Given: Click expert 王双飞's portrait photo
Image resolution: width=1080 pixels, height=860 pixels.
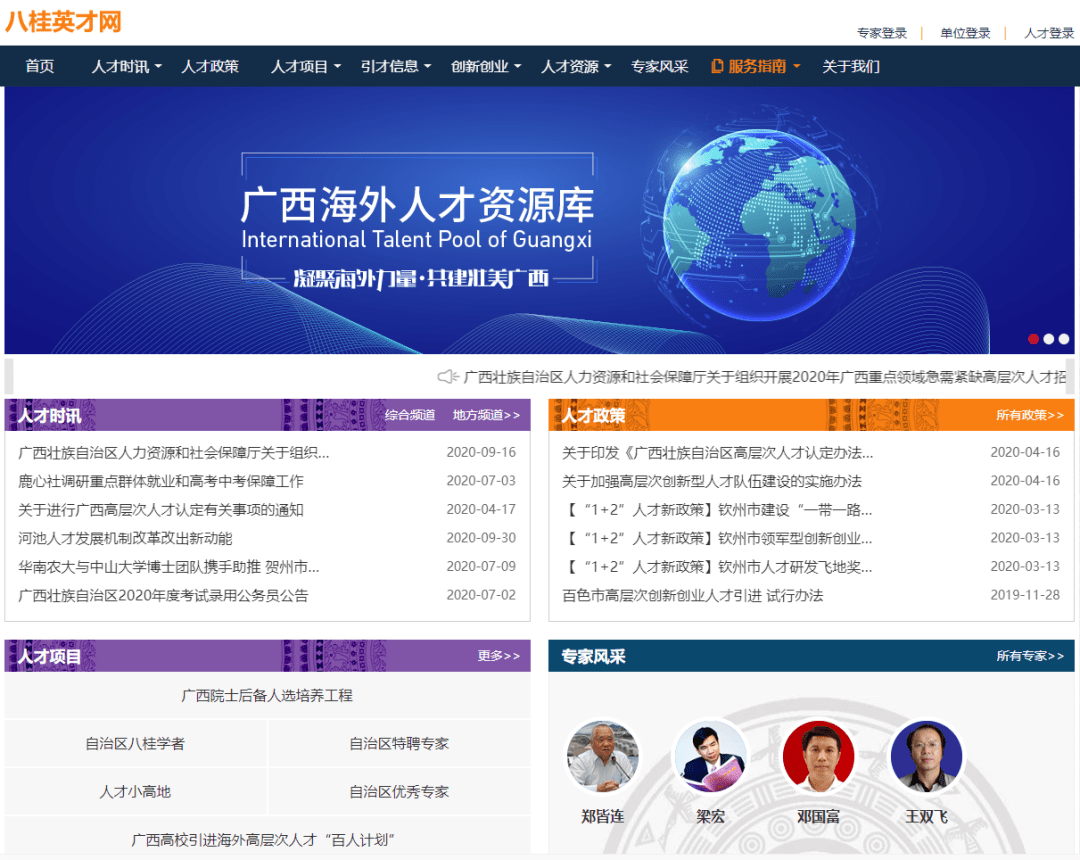Looking at the screenshot, I should click(x=926, y=756).
